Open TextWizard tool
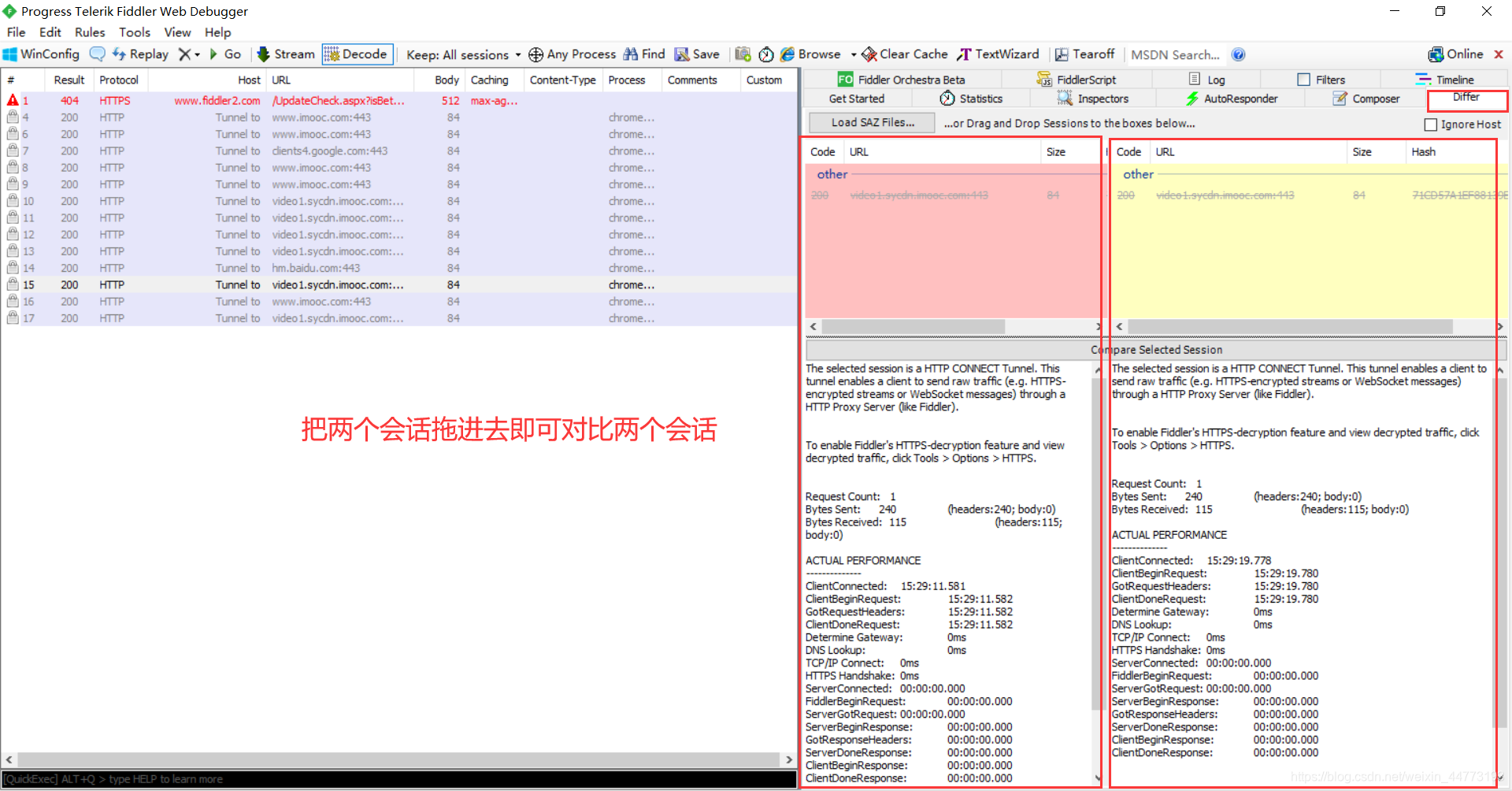This screenshot has width=1512, height=791. click(x=999, y=54)
